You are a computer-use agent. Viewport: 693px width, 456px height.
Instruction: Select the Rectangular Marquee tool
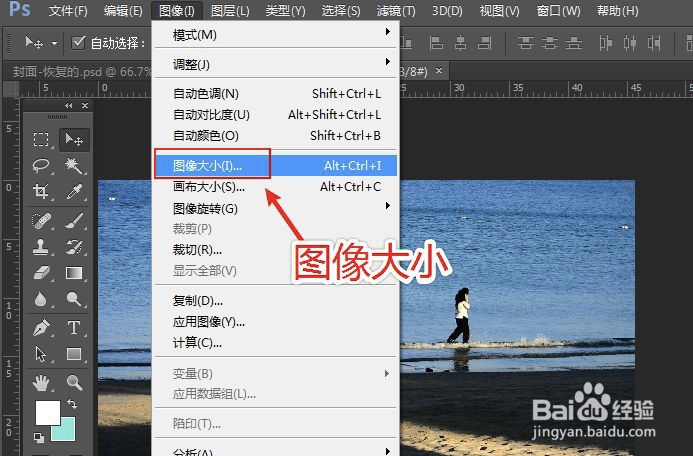[x=41, y=140]
